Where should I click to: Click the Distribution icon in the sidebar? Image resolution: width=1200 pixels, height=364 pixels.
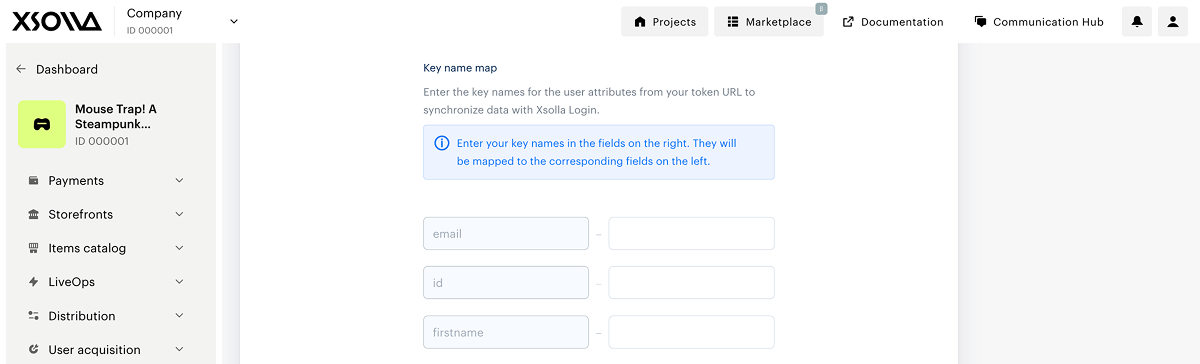(x=34, y=316)
